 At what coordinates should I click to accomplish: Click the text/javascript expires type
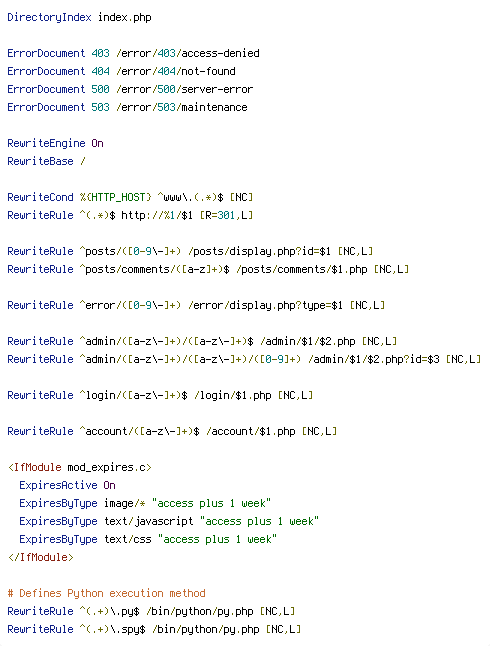click(149, 522)
